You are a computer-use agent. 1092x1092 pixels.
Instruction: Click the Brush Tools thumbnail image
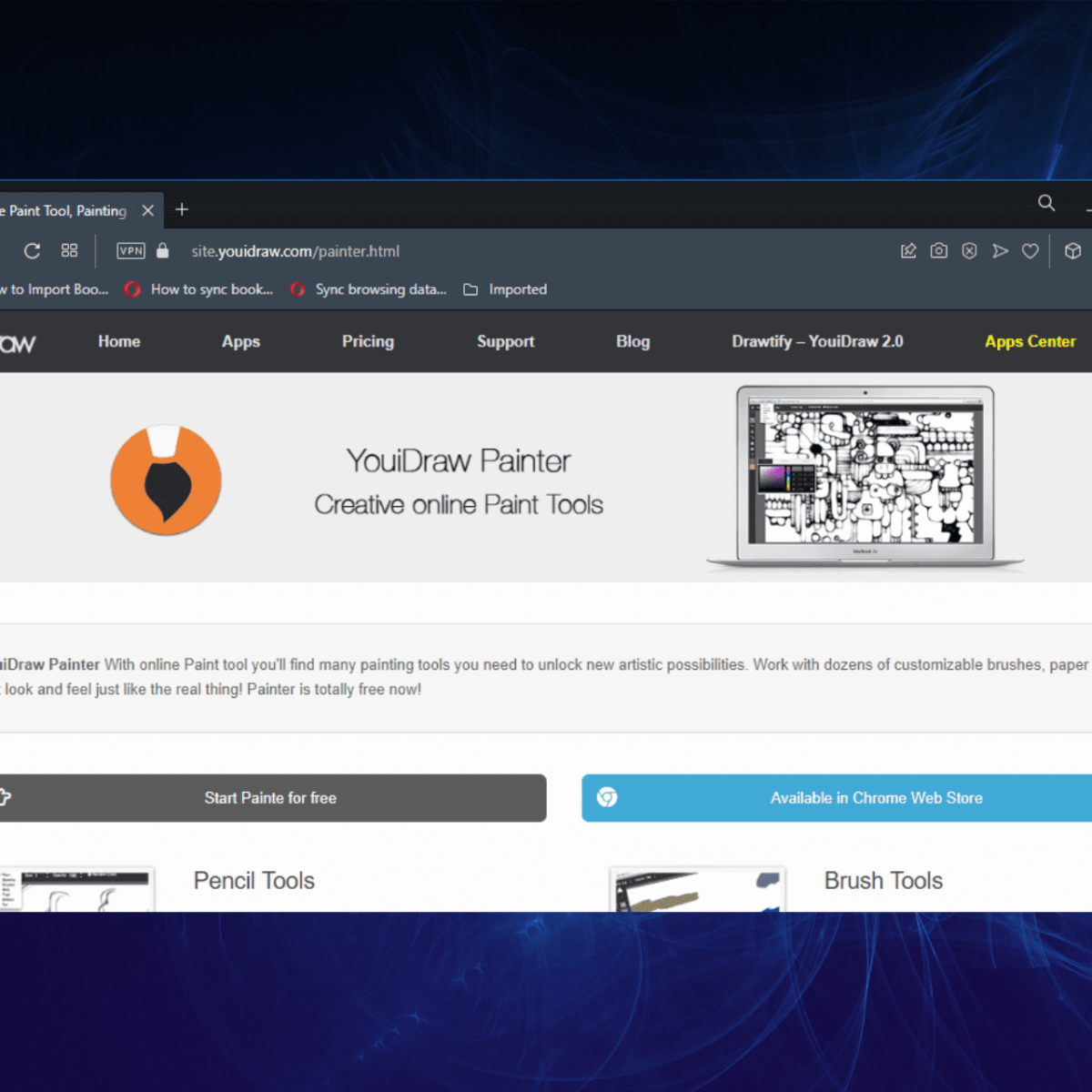coord(697,889)
